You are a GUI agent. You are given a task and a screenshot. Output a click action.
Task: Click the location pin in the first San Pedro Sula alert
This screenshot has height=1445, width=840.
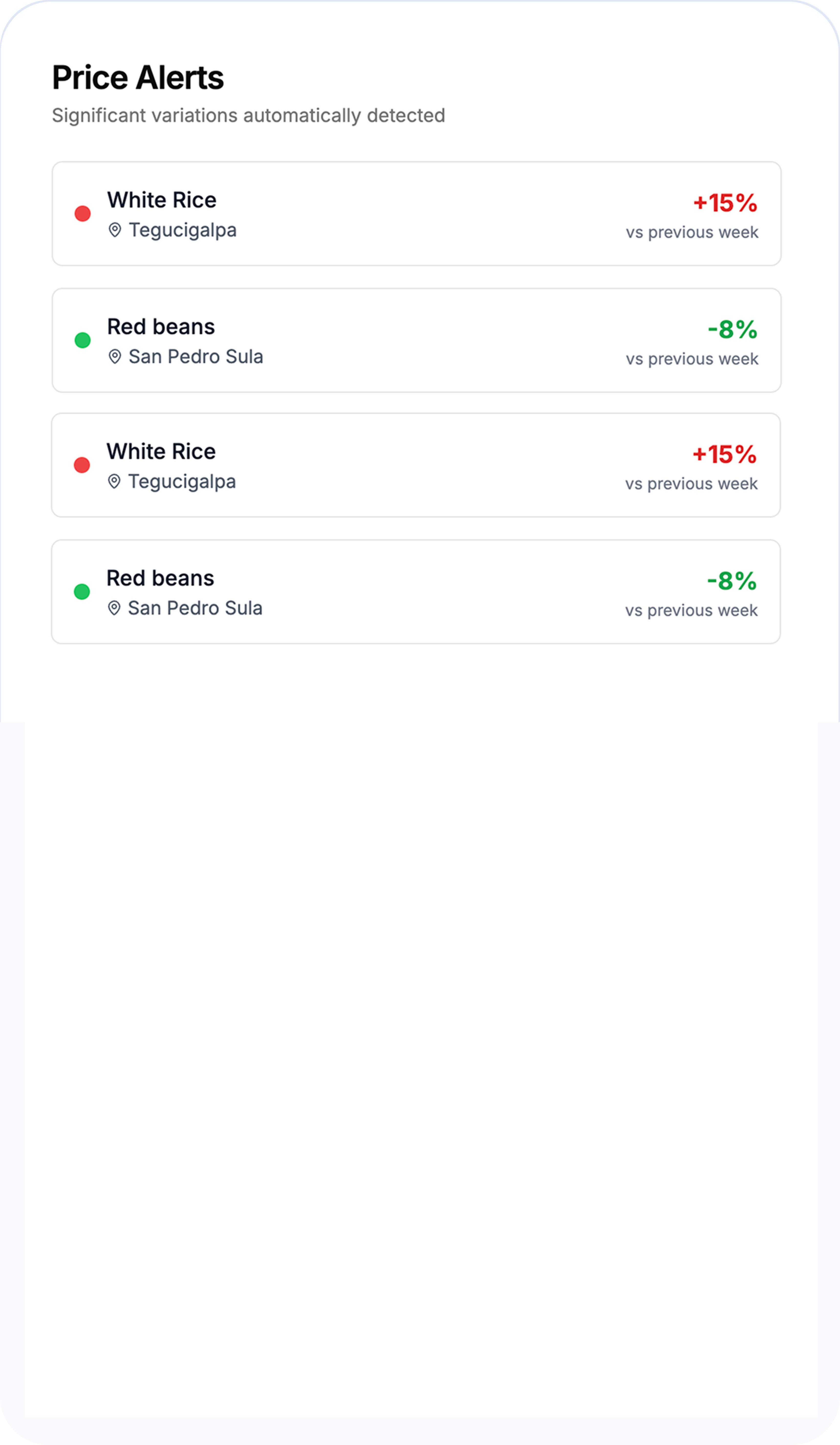pyautogui.click(x=115, y=357)
